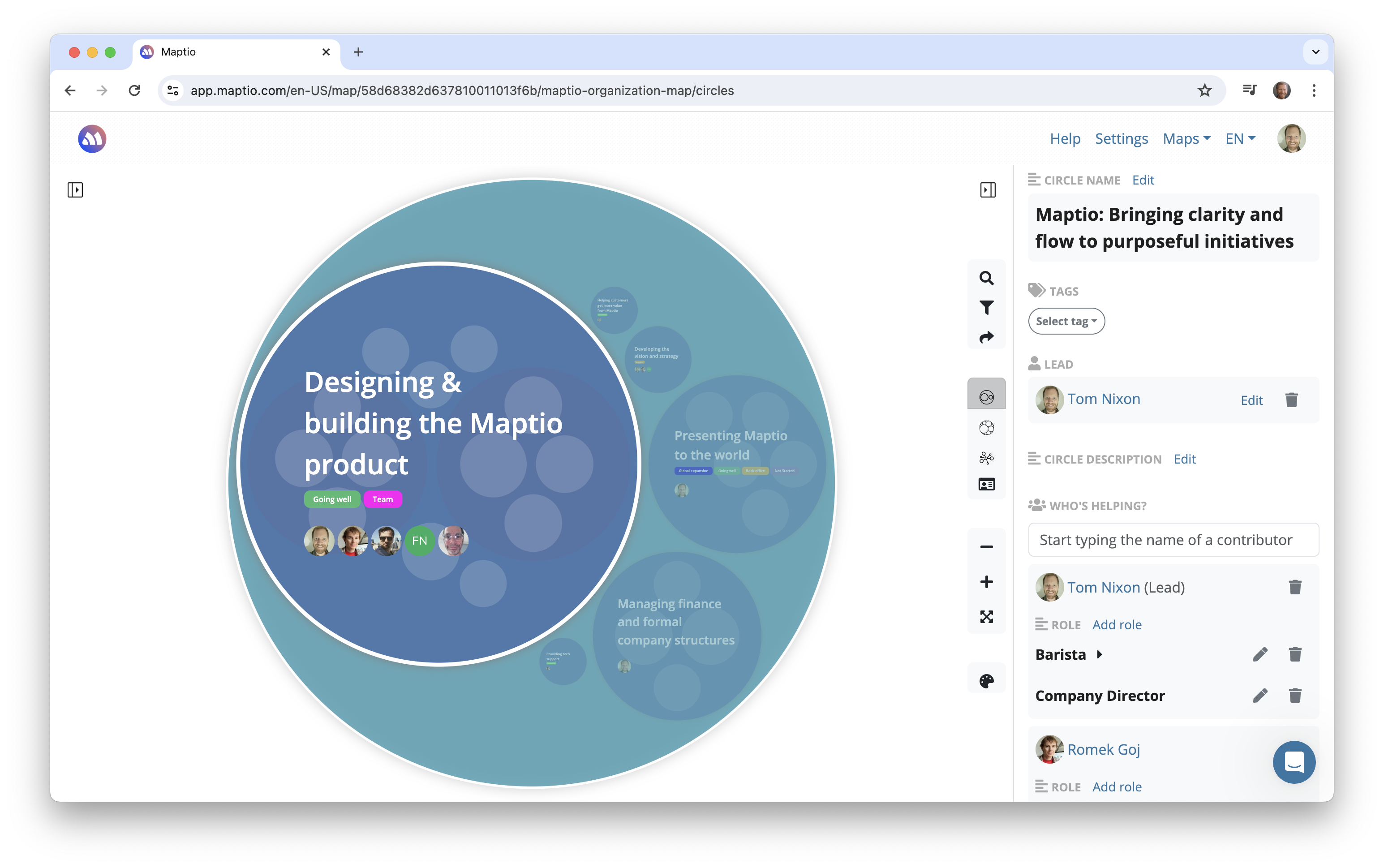The width and height of the screenshot is (1384, 868).
Task: Open the Maps dropdown menu
Action: coord(1186,139)
